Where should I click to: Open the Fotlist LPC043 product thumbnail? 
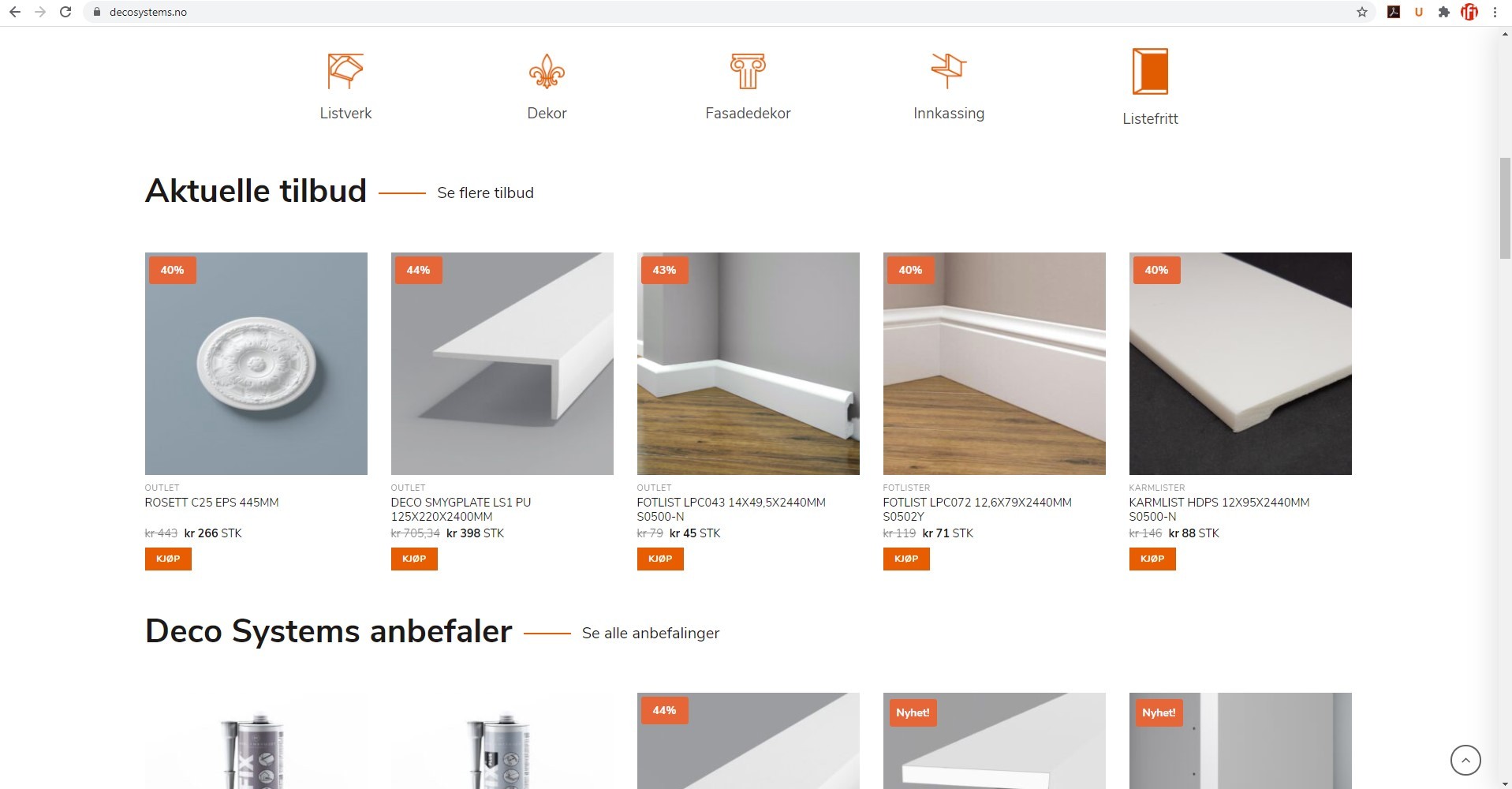pos(748,364)
